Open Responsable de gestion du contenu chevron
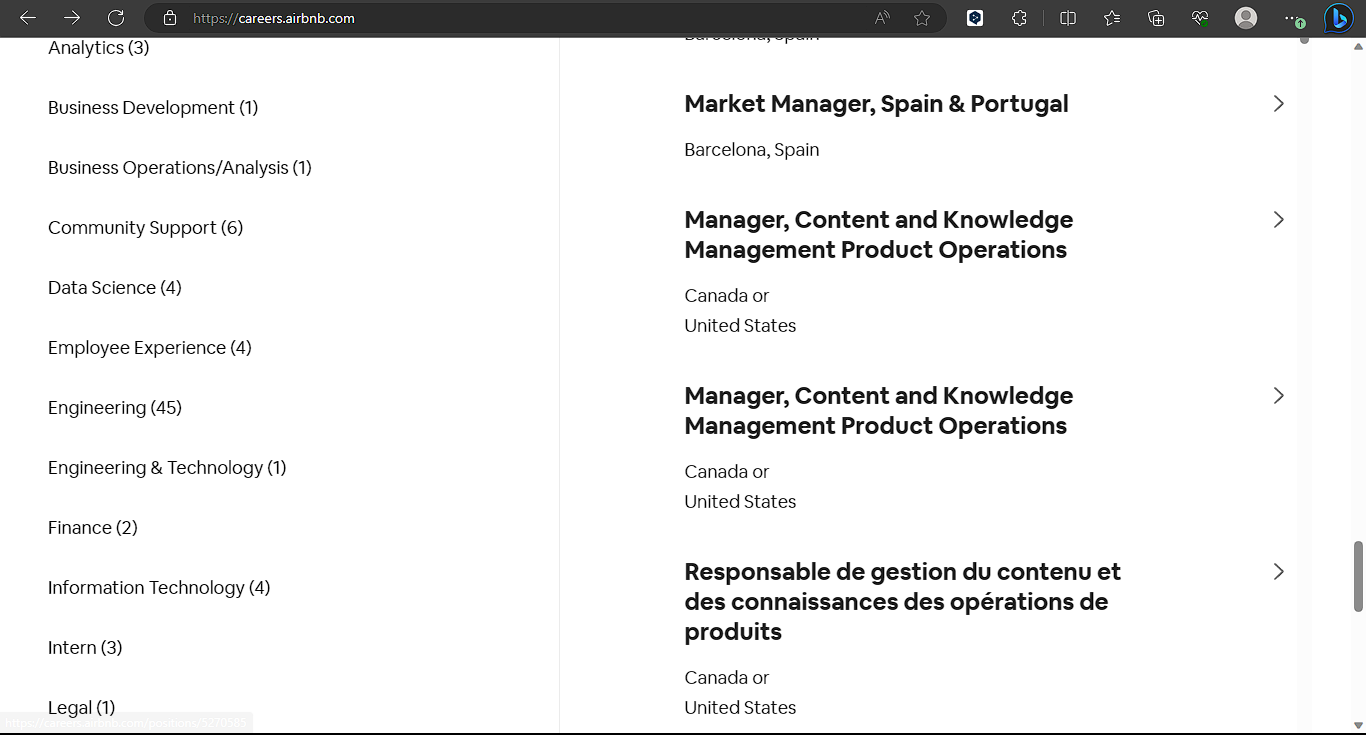The width and height of the screenshot is (1366, 735). click(x=1278, y=572)
